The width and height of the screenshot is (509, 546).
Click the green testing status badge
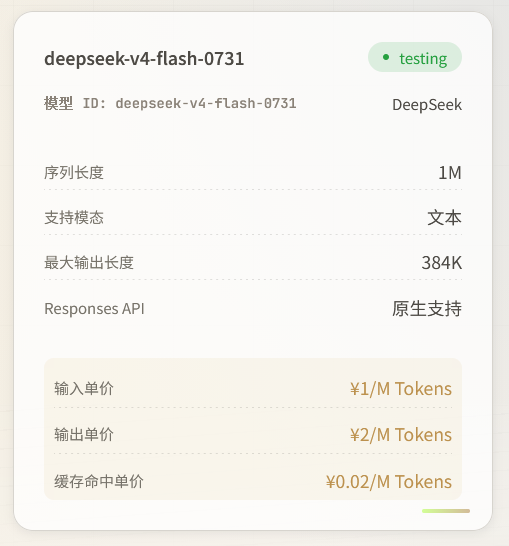click(415, 57)
